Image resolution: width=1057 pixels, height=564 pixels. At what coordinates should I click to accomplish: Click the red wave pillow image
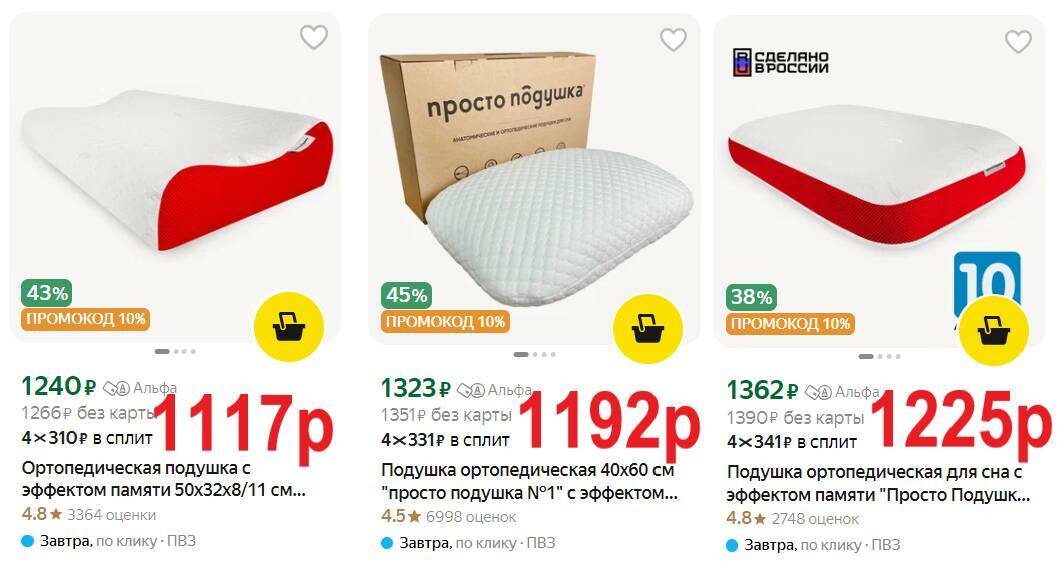[175, 168]
